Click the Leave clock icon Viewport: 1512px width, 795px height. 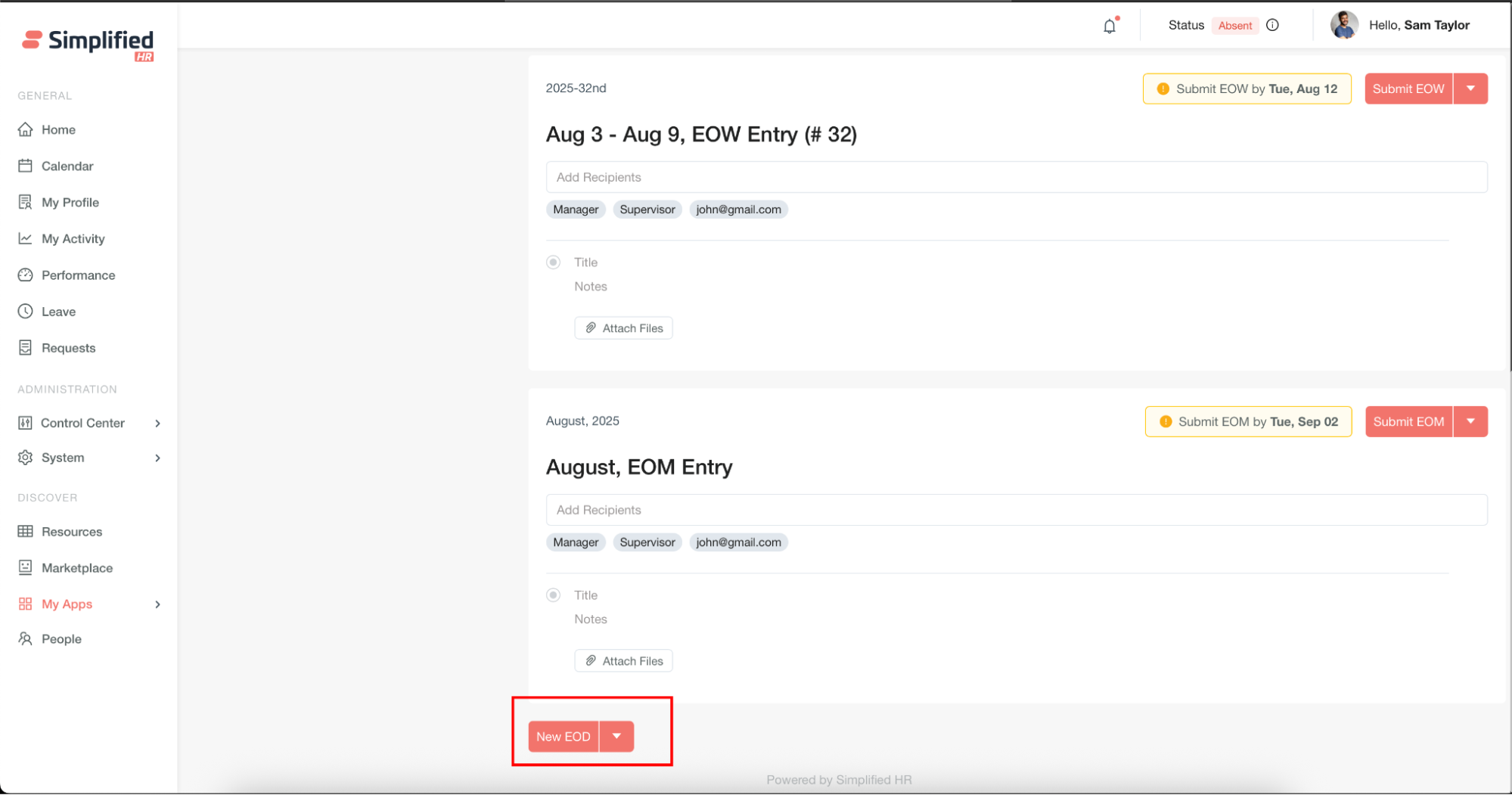(x=26, y=312)
